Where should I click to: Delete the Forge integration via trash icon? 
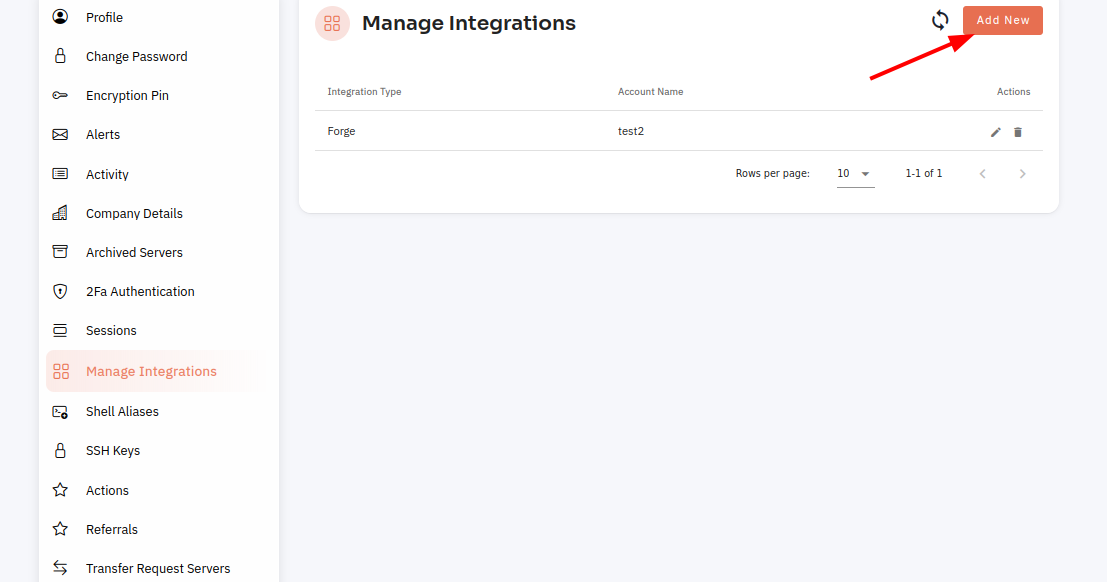pos(1017,132)
